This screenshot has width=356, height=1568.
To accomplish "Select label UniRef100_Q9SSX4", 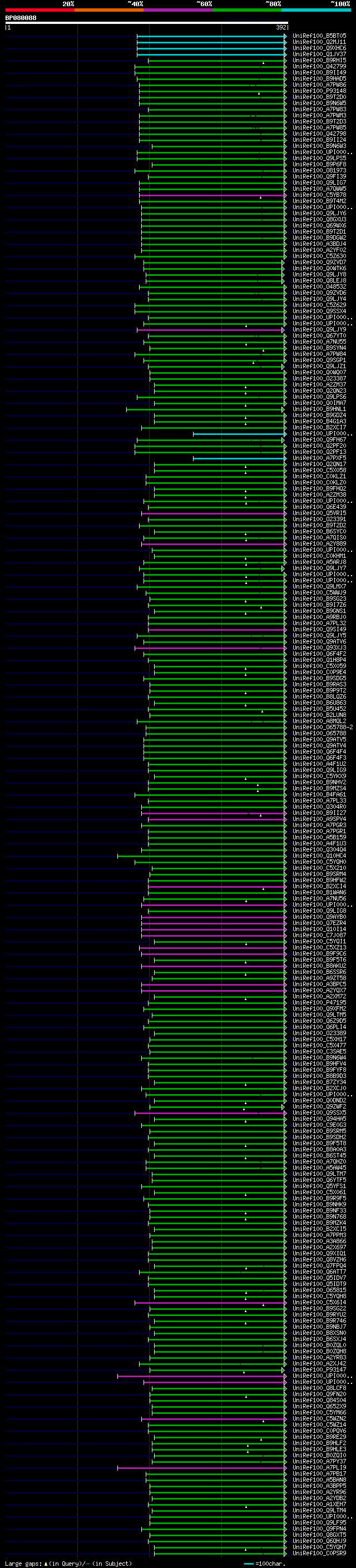I will (x=319, y=311).
